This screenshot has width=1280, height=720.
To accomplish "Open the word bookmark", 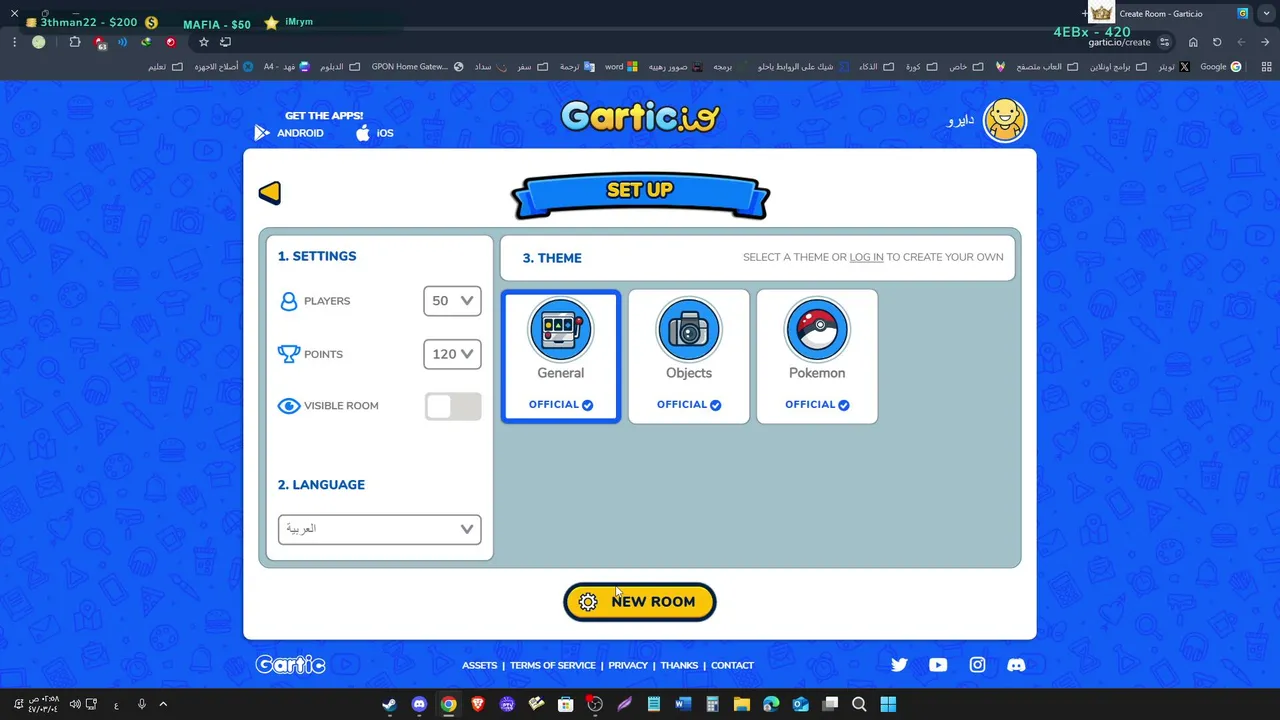I will (x=621, y=67).
